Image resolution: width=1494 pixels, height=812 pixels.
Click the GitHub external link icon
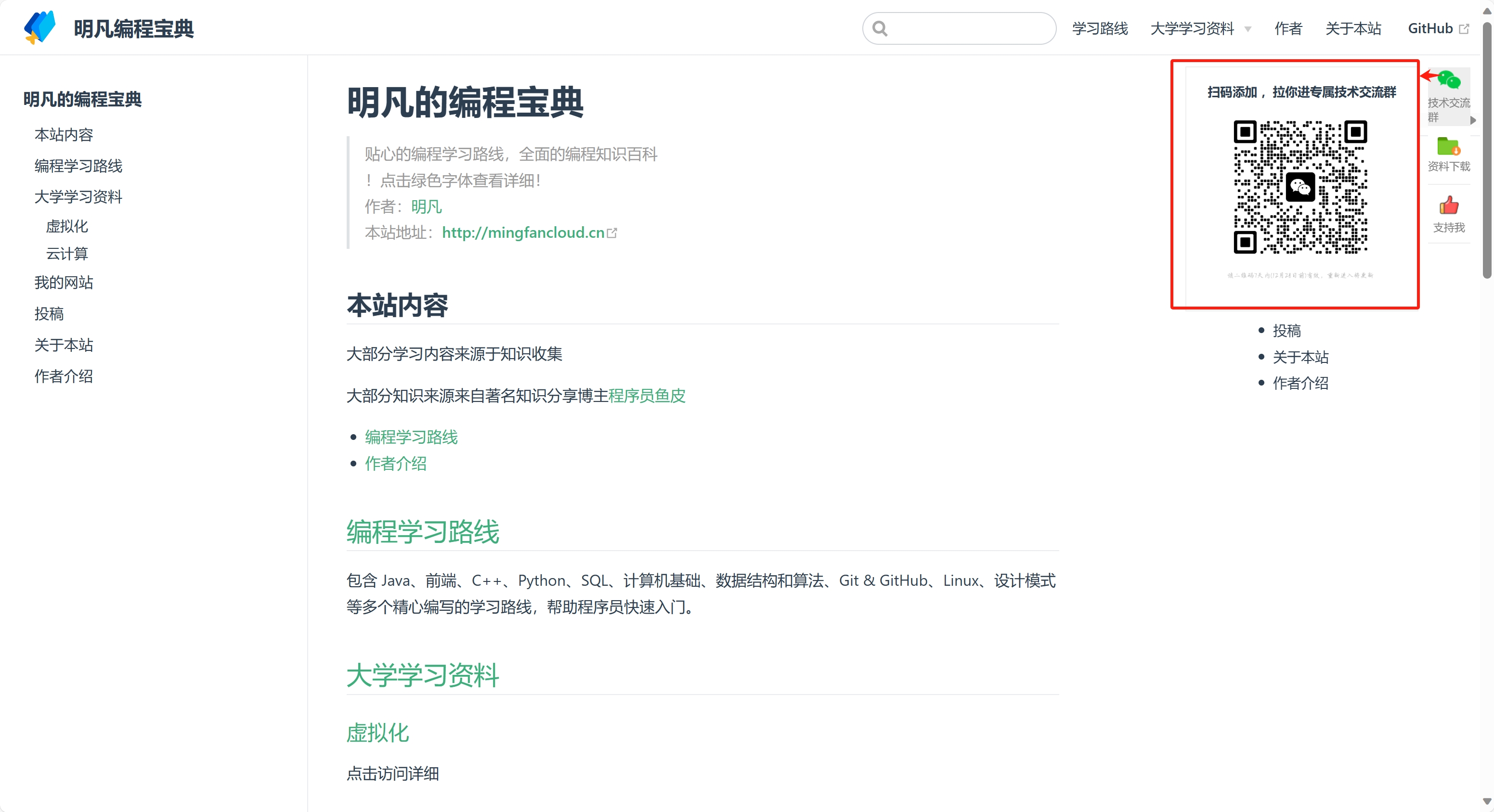click(x=1464, y=29)
